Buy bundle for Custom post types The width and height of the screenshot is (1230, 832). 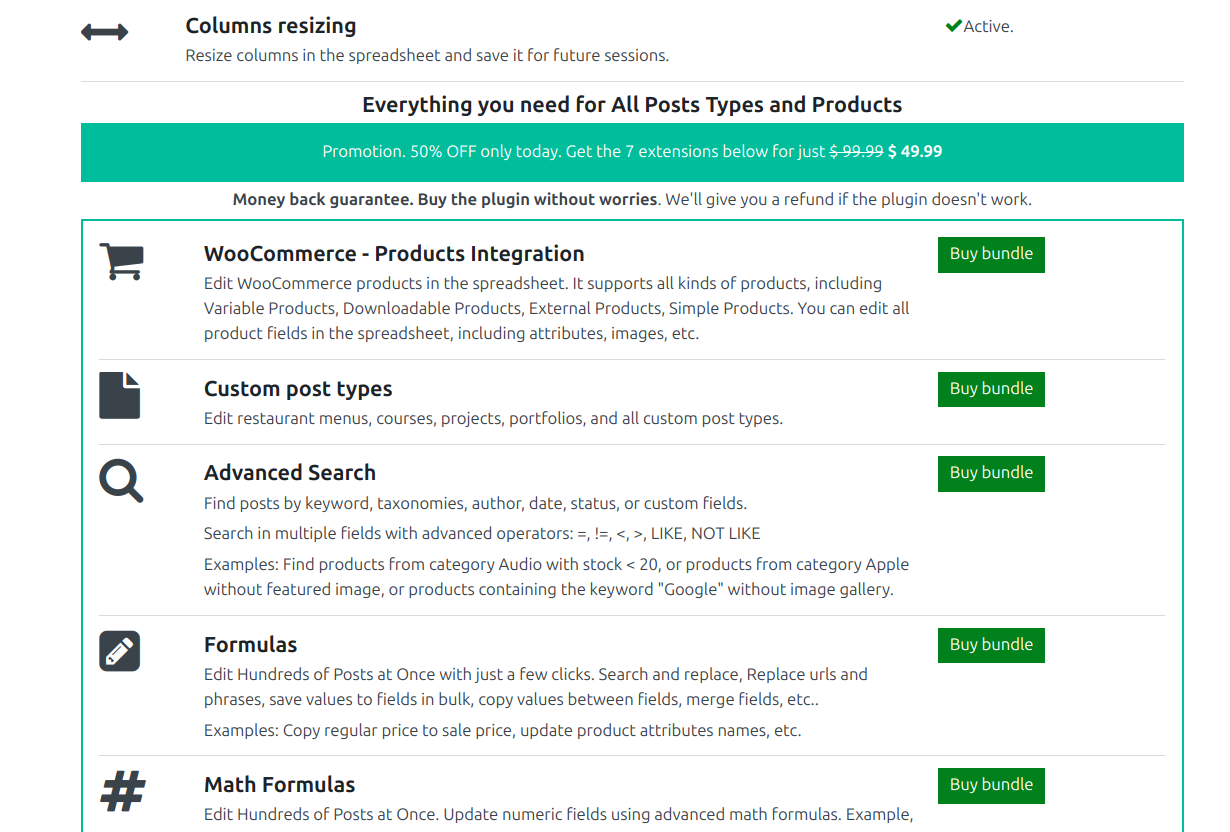[x=991, y=389]
